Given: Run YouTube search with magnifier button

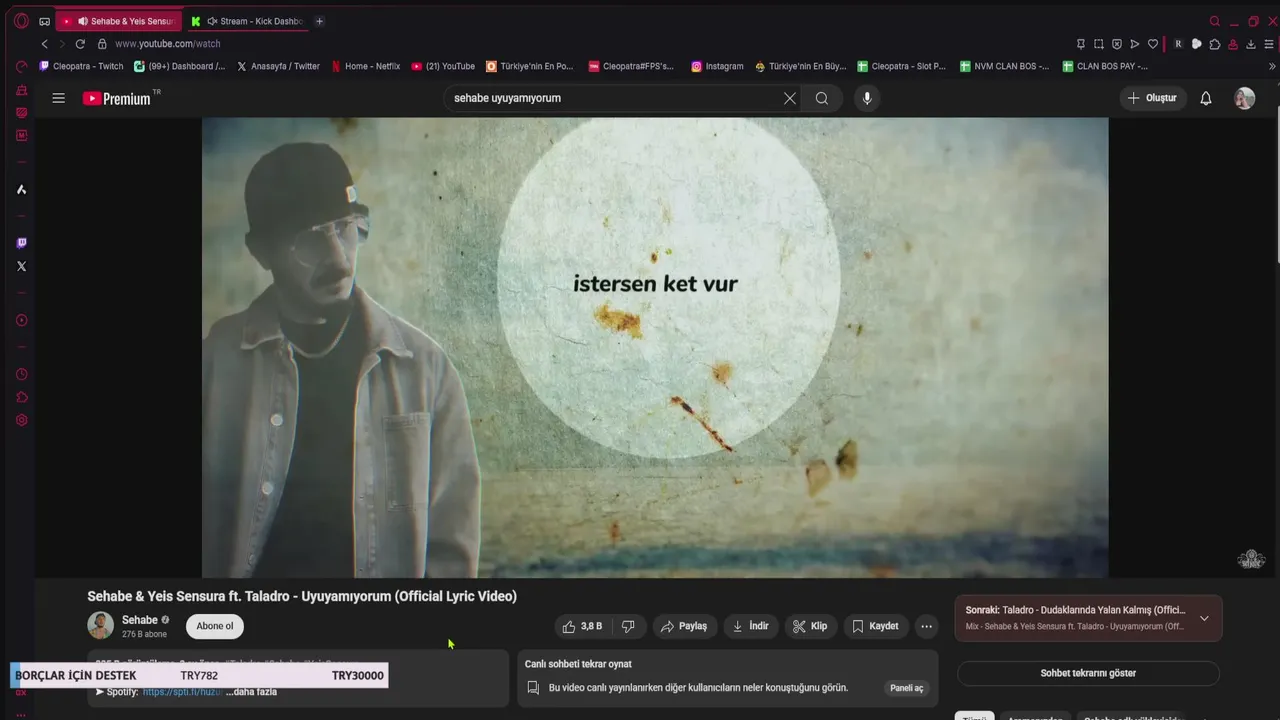Looking at the screenshot, I should [x=822, y=98].
